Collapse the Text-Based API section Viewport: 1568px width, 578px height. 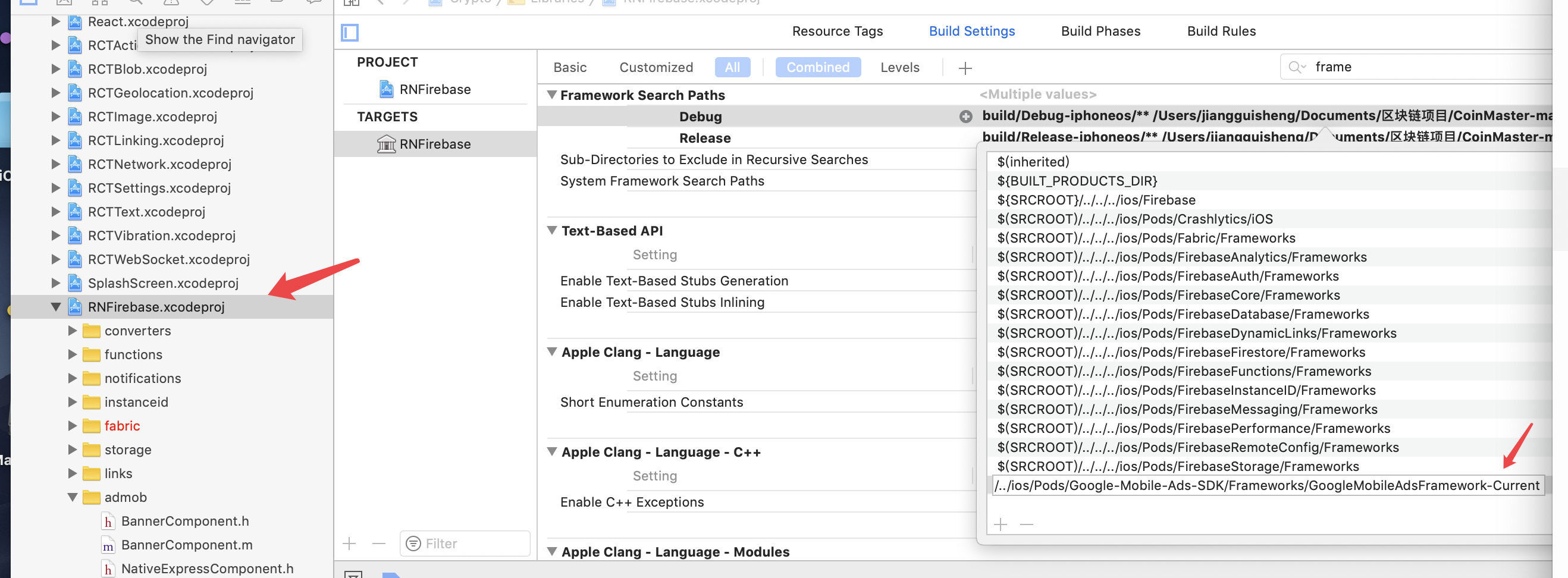[x=552, y=231]
